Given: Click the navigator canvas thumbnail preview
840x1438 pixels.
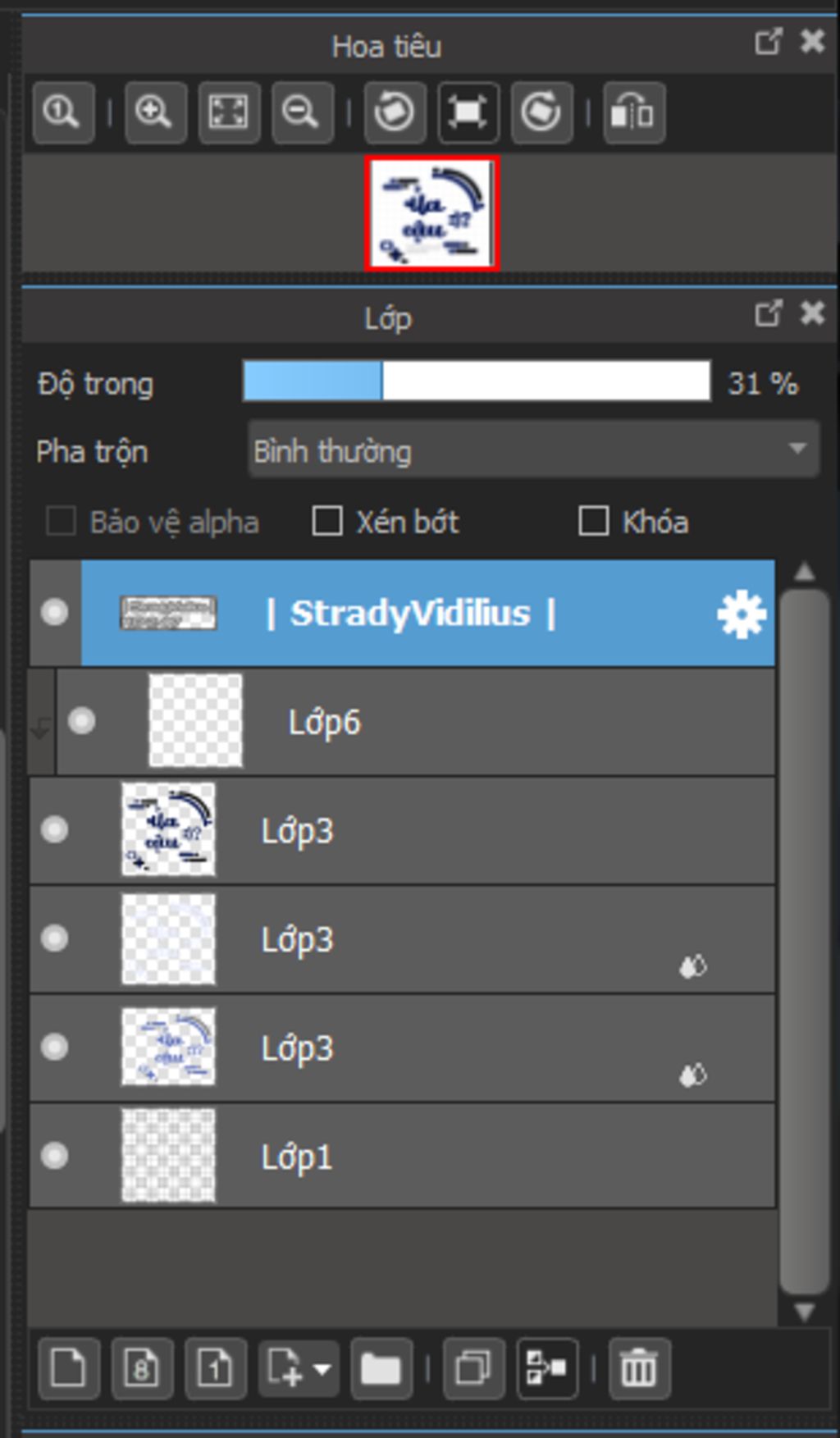Looking at the screenshot, I should [431, 213].
